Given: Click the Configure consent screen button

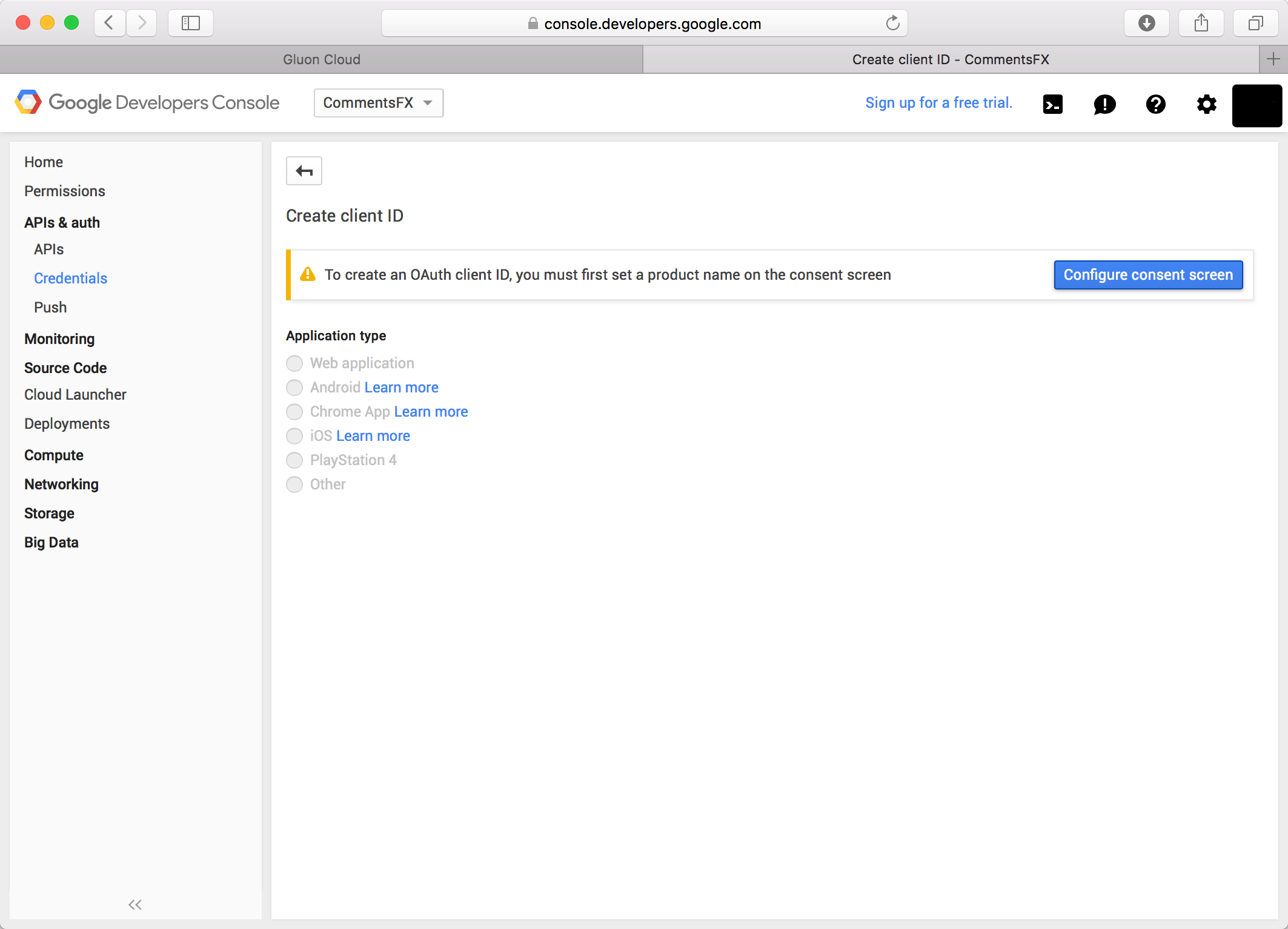Looking at the screenshot, I should click(x=1148, y=275).
